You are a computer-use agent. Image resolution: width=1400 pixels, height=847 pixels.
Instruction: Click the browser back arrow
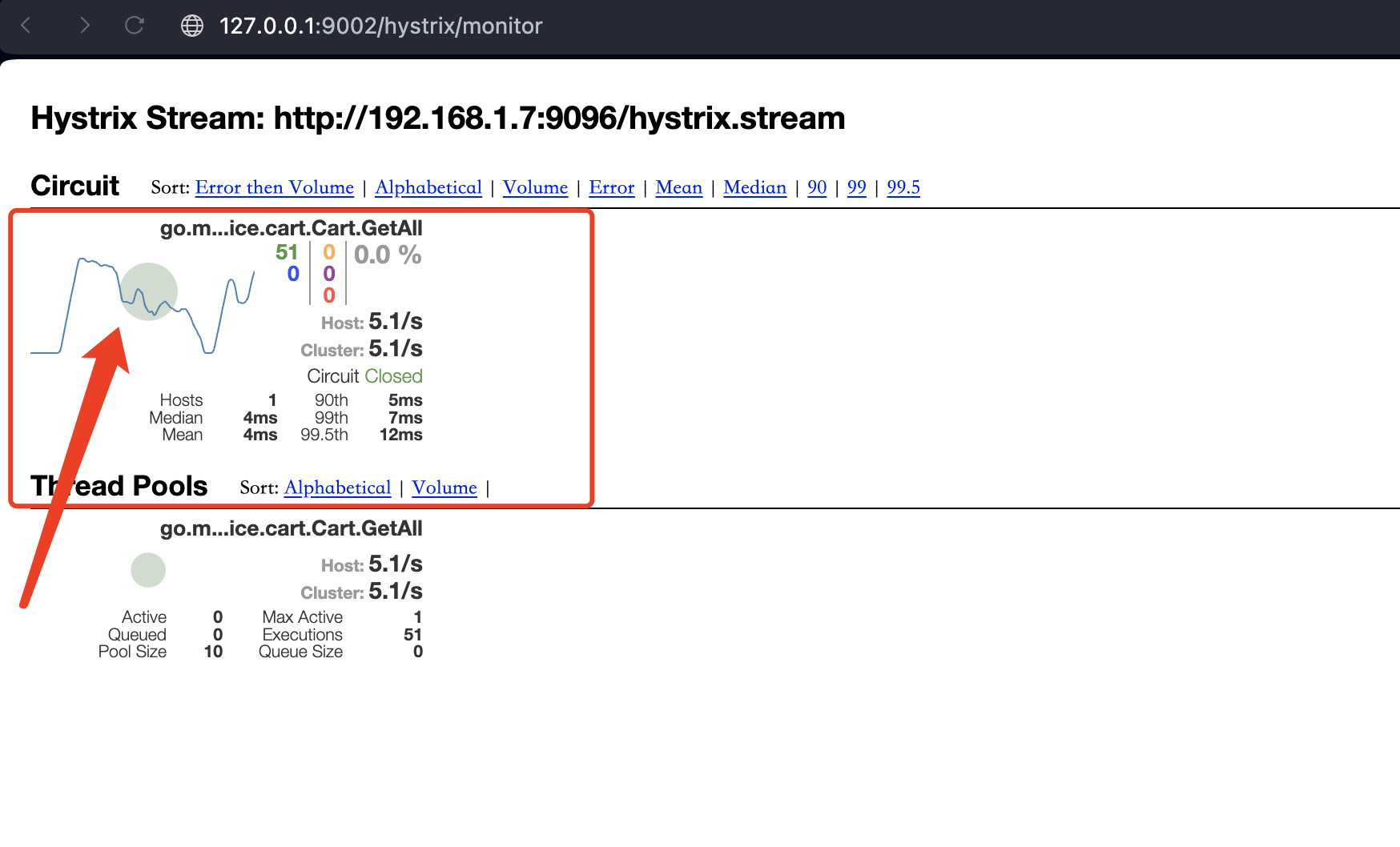click(x=26, y=26)
